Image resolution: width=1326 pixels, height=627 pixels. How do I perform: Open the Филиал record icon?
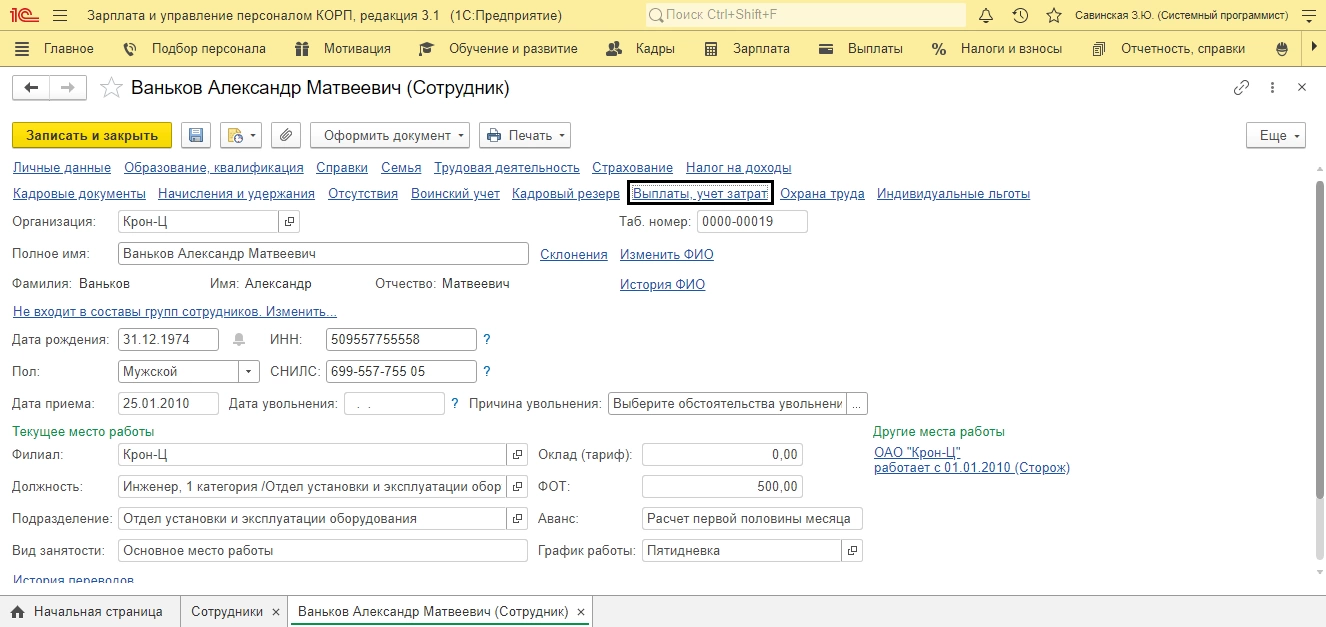pyautogui.click(x=517, y=454)
